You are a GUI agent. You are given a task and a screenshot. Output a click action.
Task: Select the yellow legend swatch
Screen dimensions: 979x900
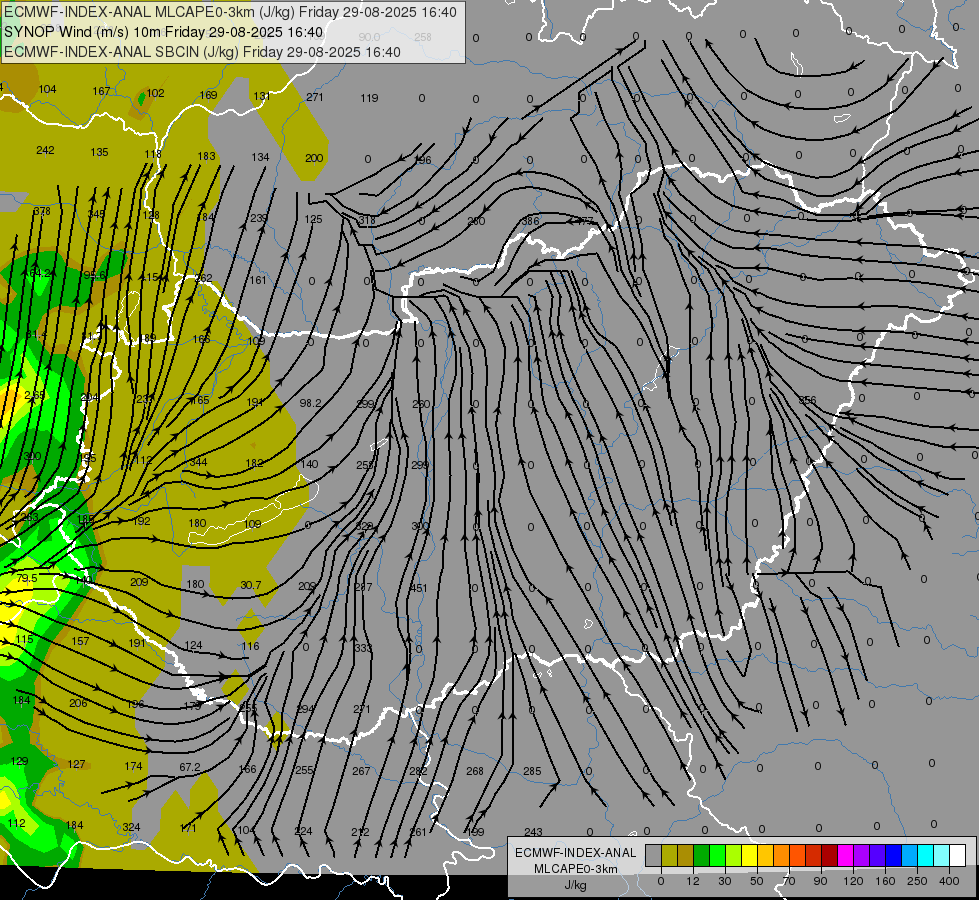tap(750, 853)
